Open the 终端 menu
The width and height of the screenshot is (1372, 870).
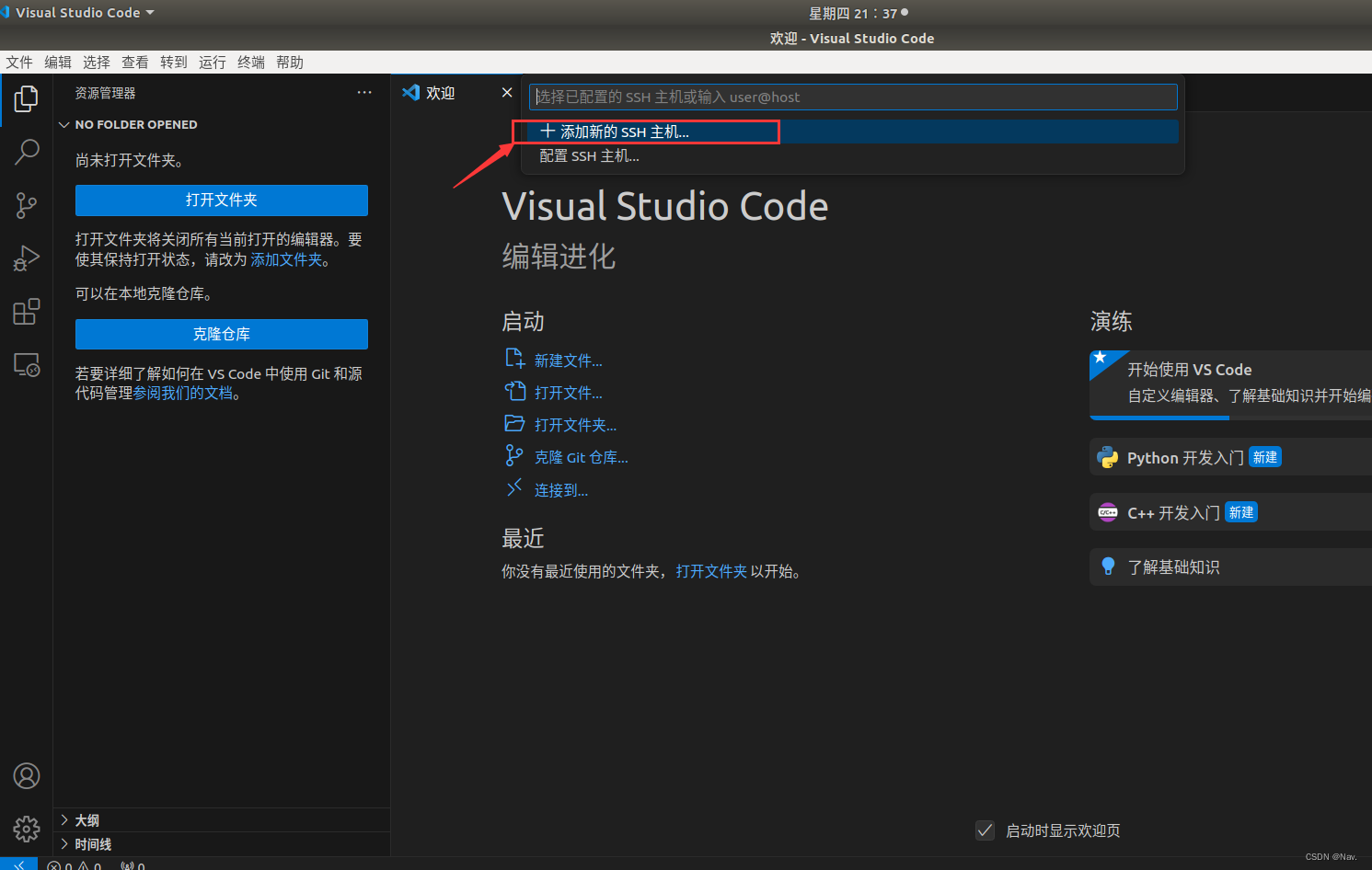click(251, 63)
